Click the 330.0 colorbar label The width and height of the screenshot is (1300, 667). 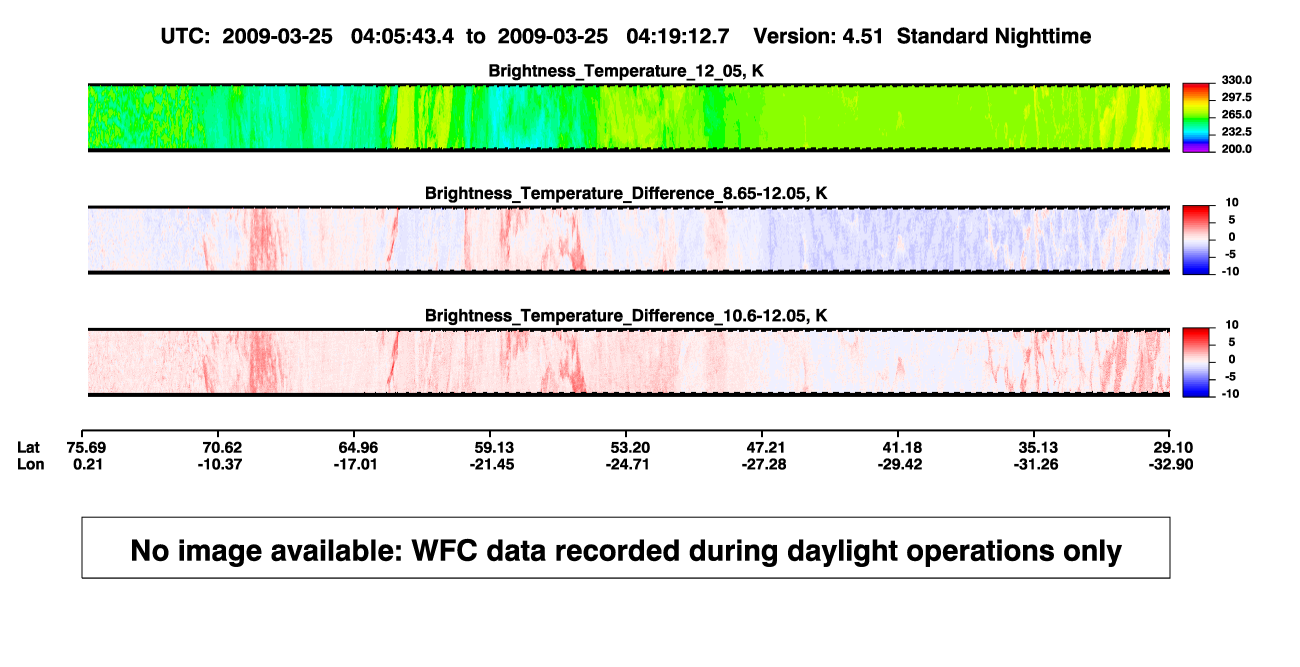[x=1237, y=80]
